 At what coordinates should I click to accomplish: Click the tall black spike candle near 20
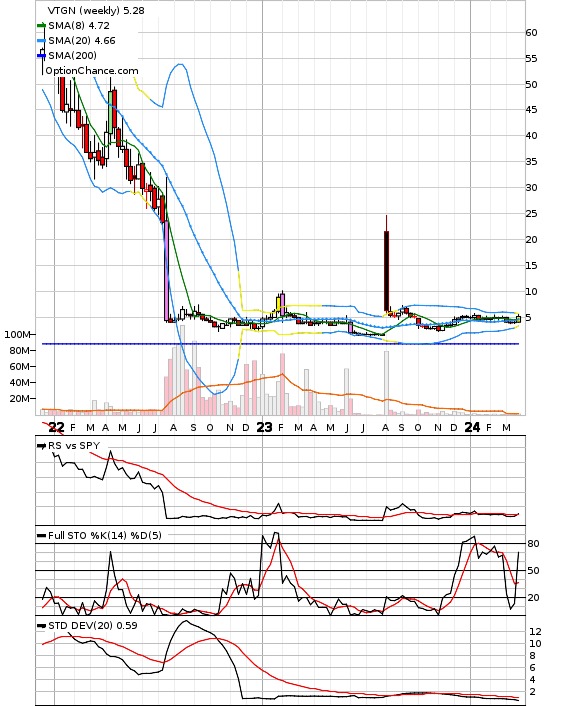[386, 270]
